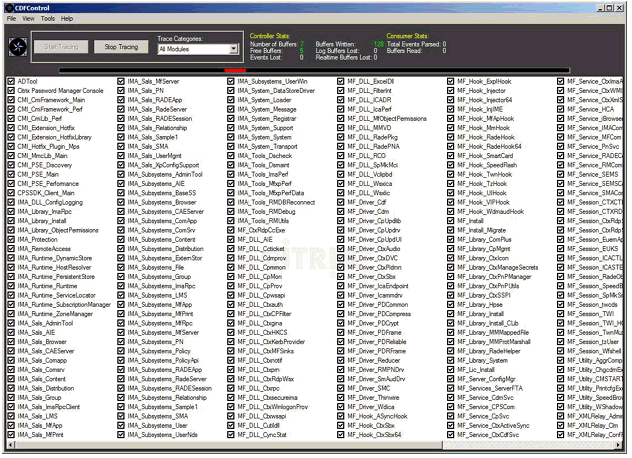Maximize the CDFControl window
The width and height of the screenshot is (632, 458).
click(x=608, y=6)
